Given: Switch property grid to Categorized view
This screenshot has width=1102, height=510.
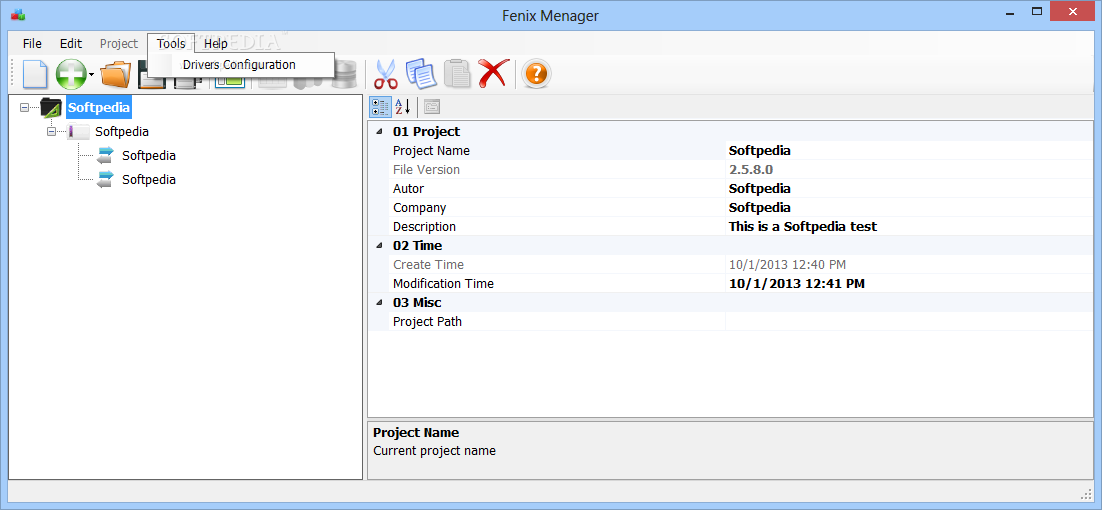Looking at the screenshot, I should coord(380,107).
